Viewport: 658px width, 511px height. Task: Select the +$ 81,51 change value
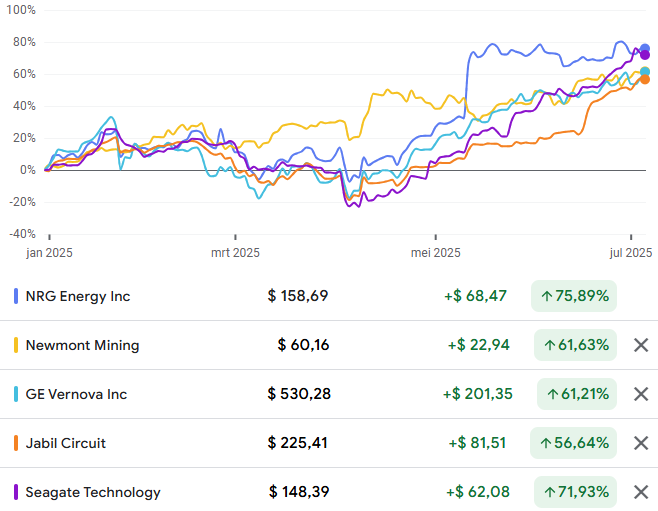tap(477, 443)
